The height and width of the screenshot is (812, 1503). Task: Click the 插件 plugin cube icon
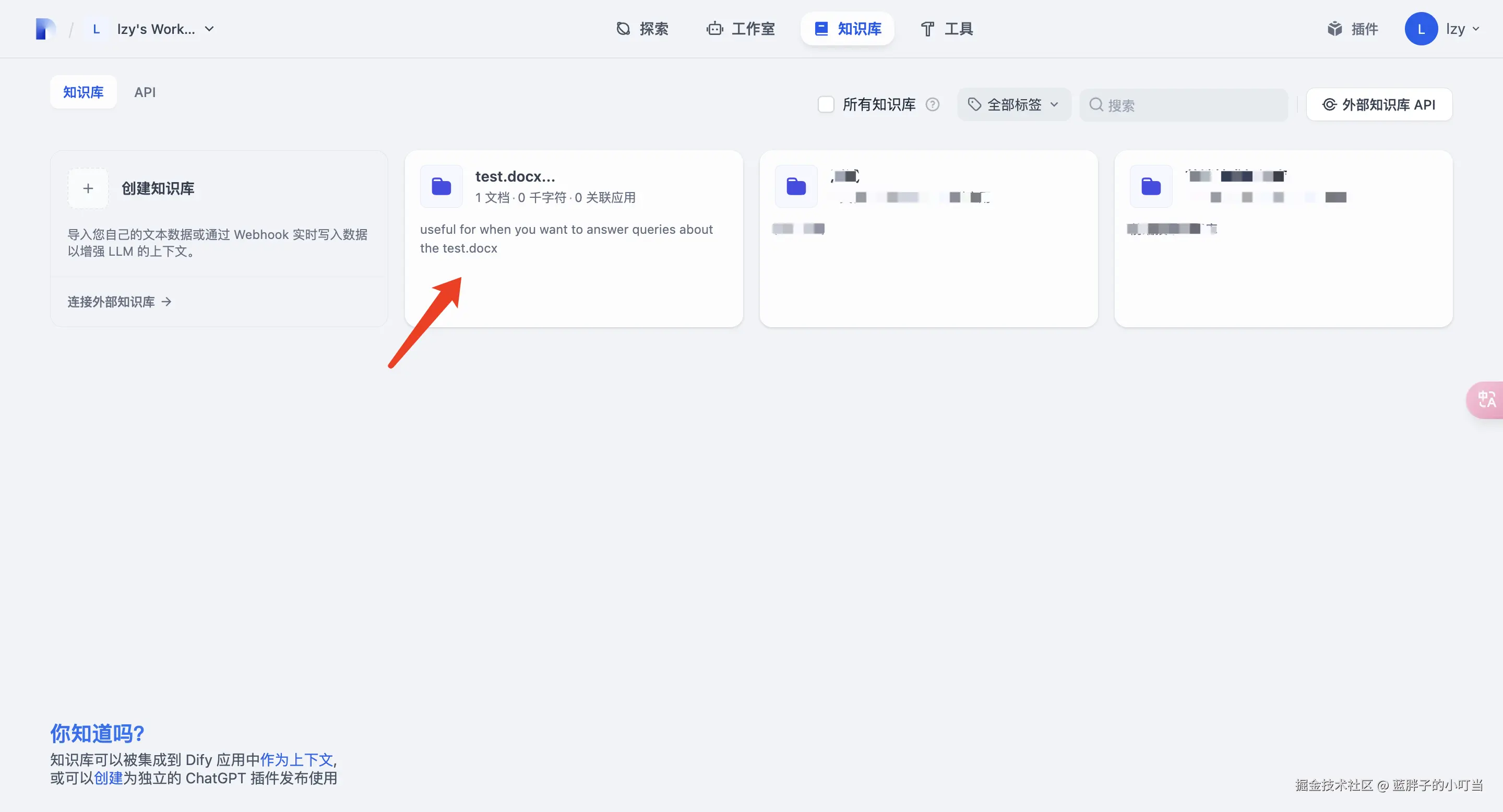pos(1334,29)
